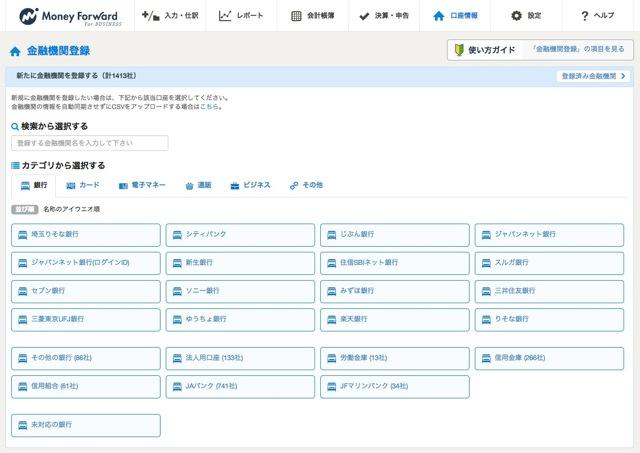640x453 pixels.
Task: Click the bank icon beside 労働金庫 (13社)
Action: coord(332,358)
